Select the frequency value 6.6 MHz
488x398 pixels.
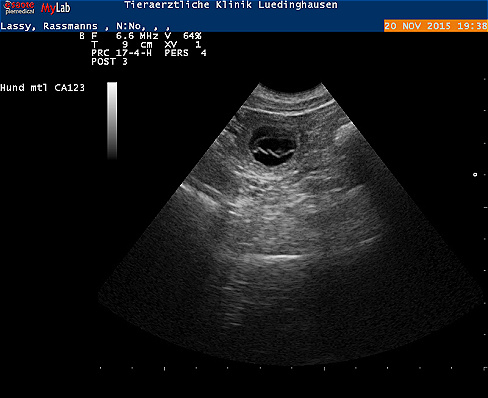tap(137, 36)
